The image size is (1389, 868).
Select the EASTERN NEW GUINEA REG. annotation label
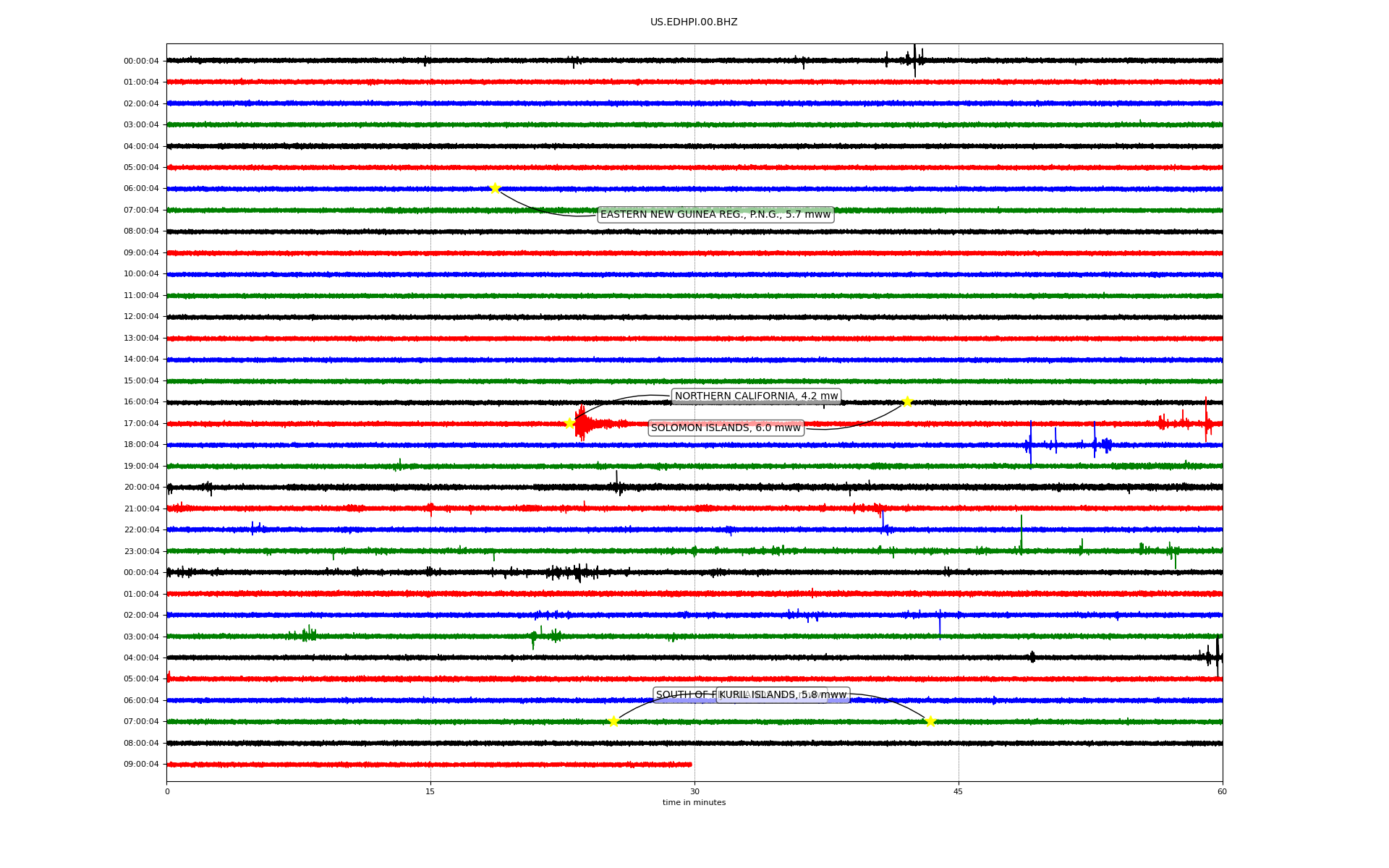[715, 215]
